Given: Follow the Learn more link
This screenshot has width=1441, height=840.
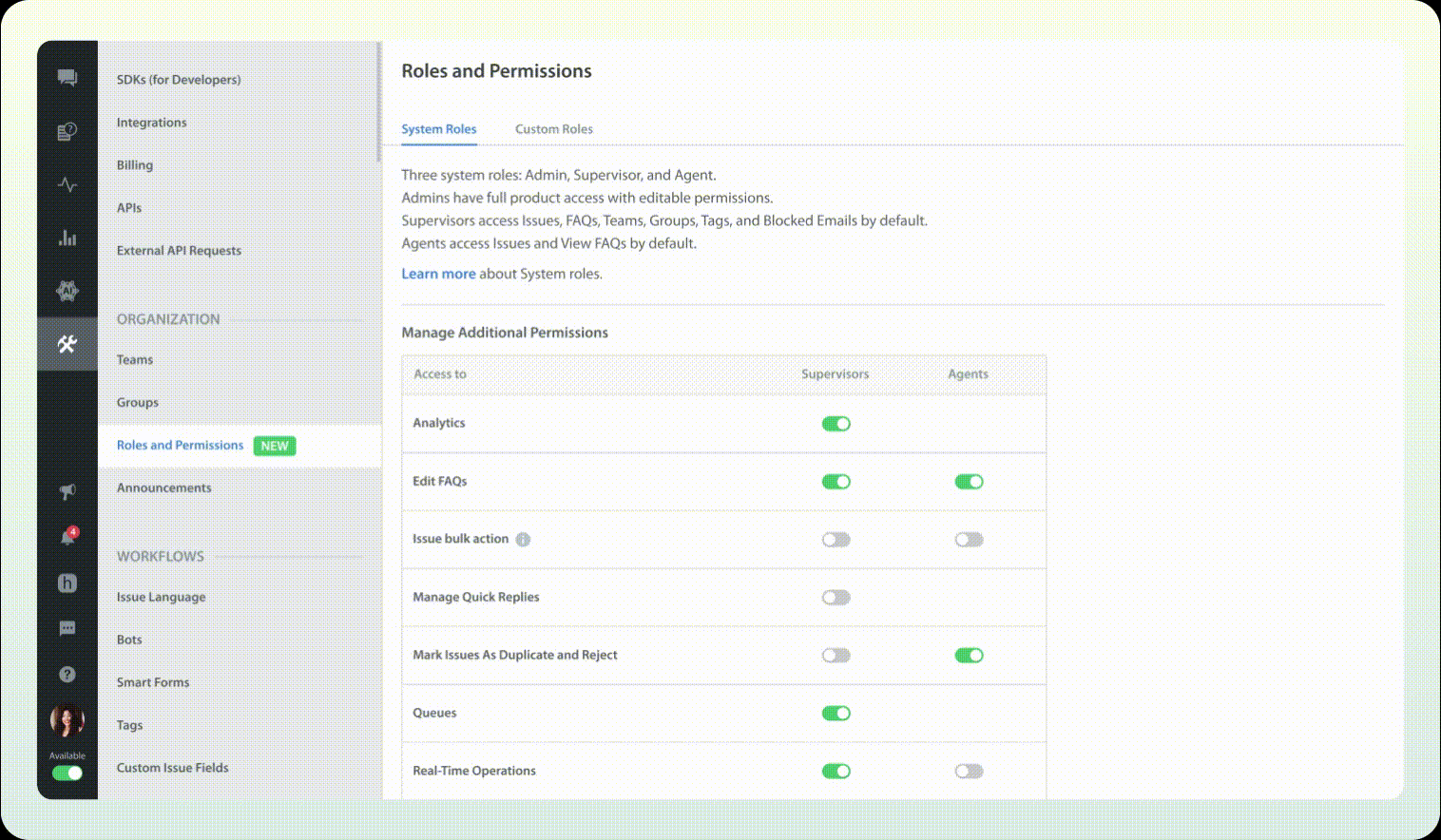Looking at the screenshot, I should (x=438, y=274).
